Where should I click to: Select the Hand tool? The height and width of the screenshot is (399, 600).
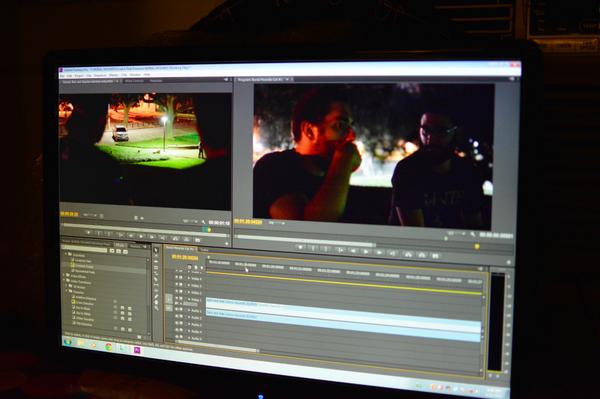coord(156,302)
